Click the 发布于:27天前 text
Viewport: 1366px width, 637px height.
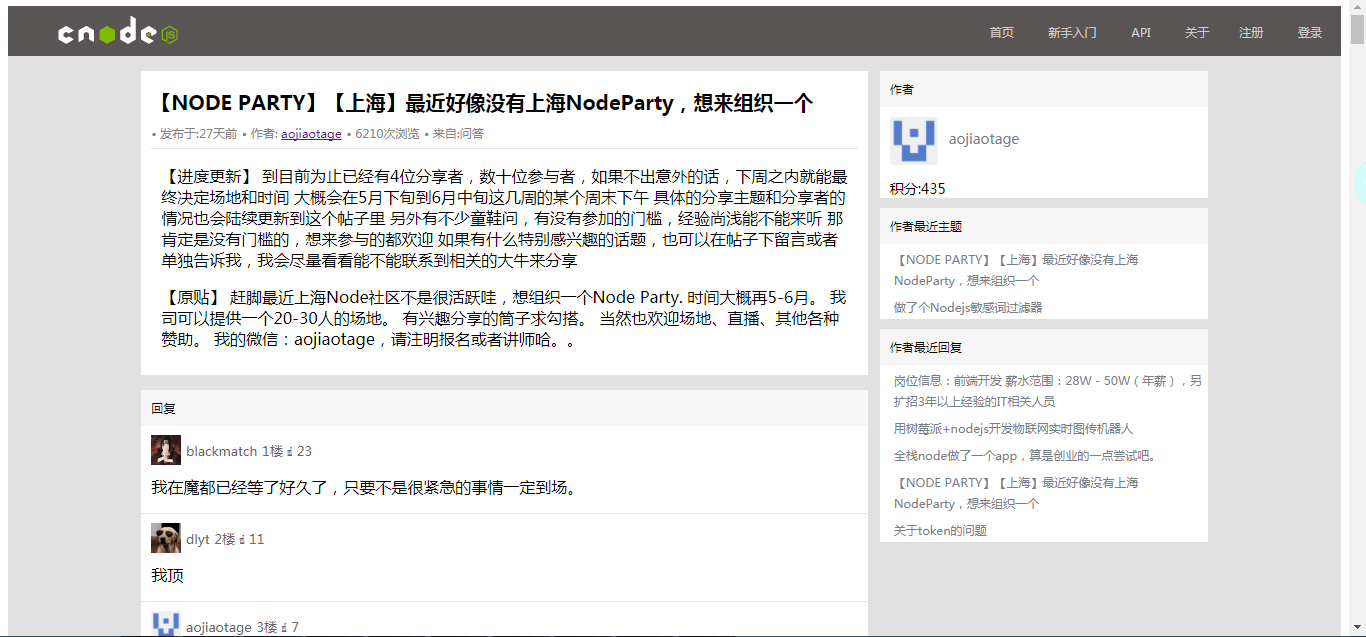pyautogui.click(x=198, y=133)
